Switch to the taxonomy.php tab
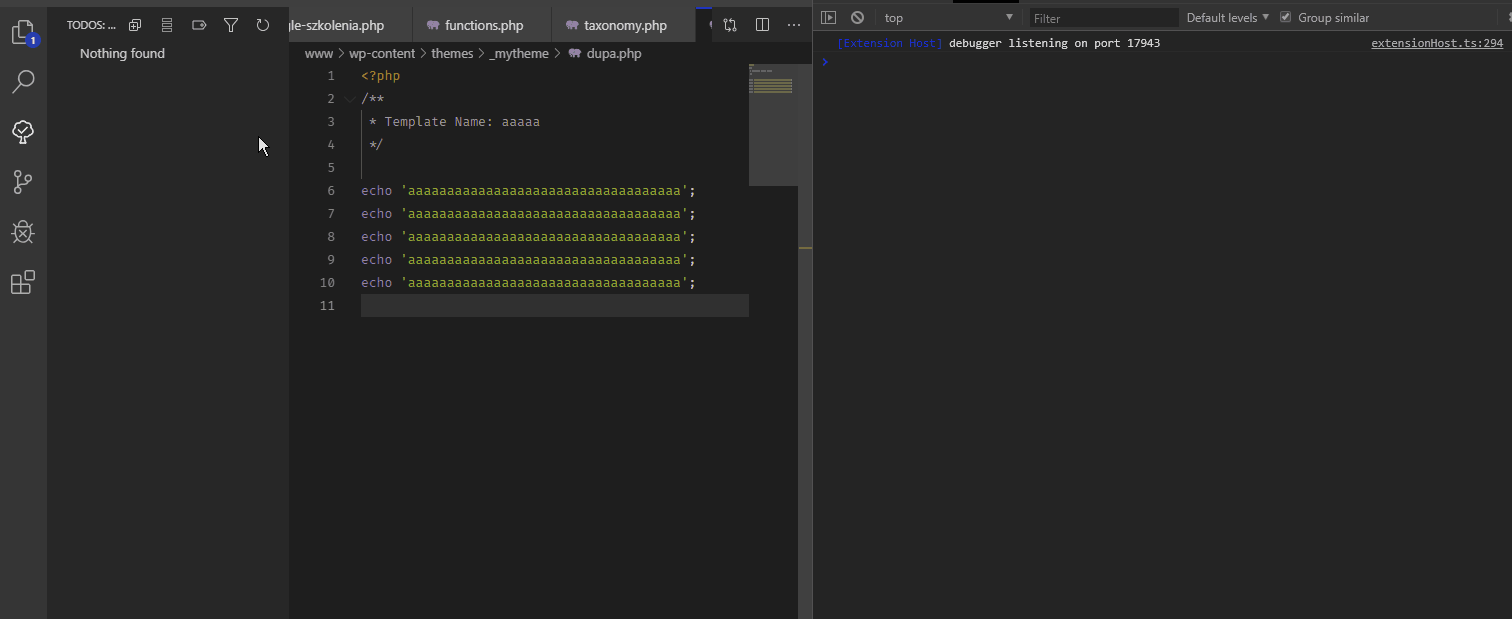1512x619 pixels. (x=616, y=25)
